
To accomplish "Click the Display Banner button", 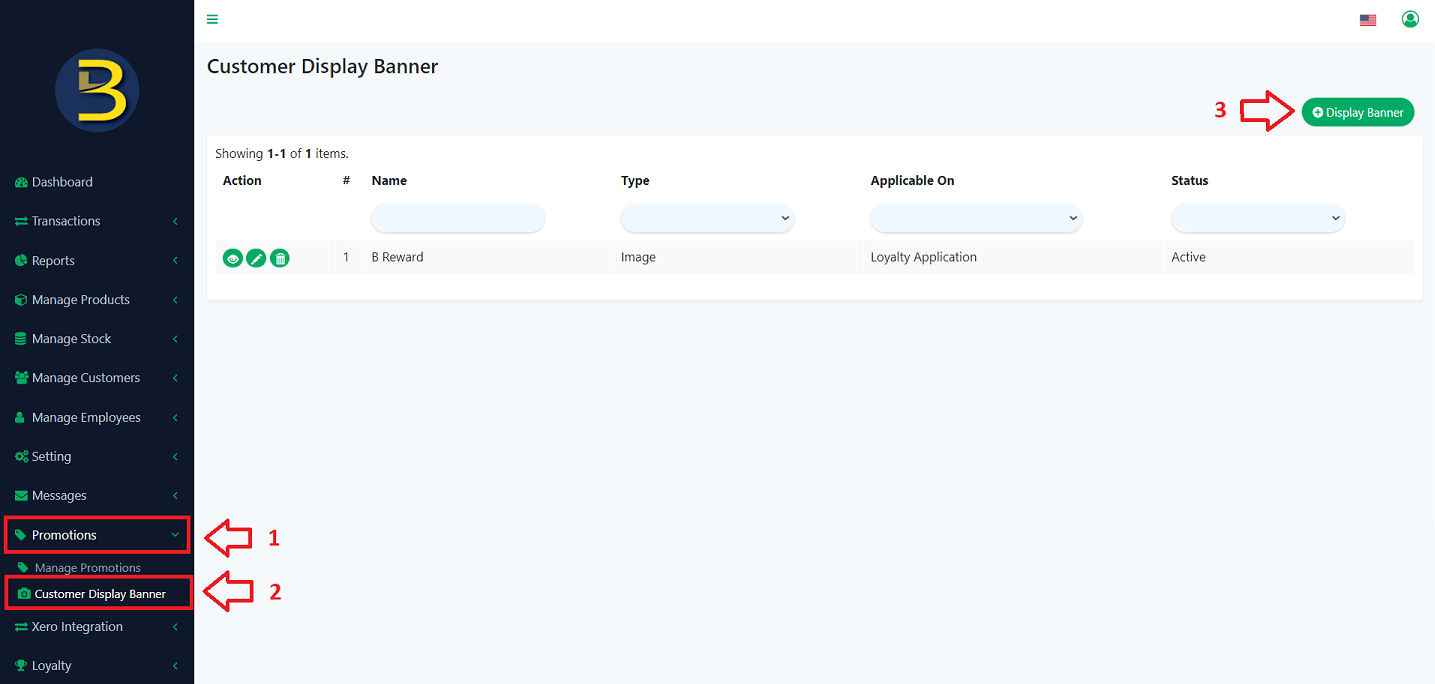I will pos(1358,112).
